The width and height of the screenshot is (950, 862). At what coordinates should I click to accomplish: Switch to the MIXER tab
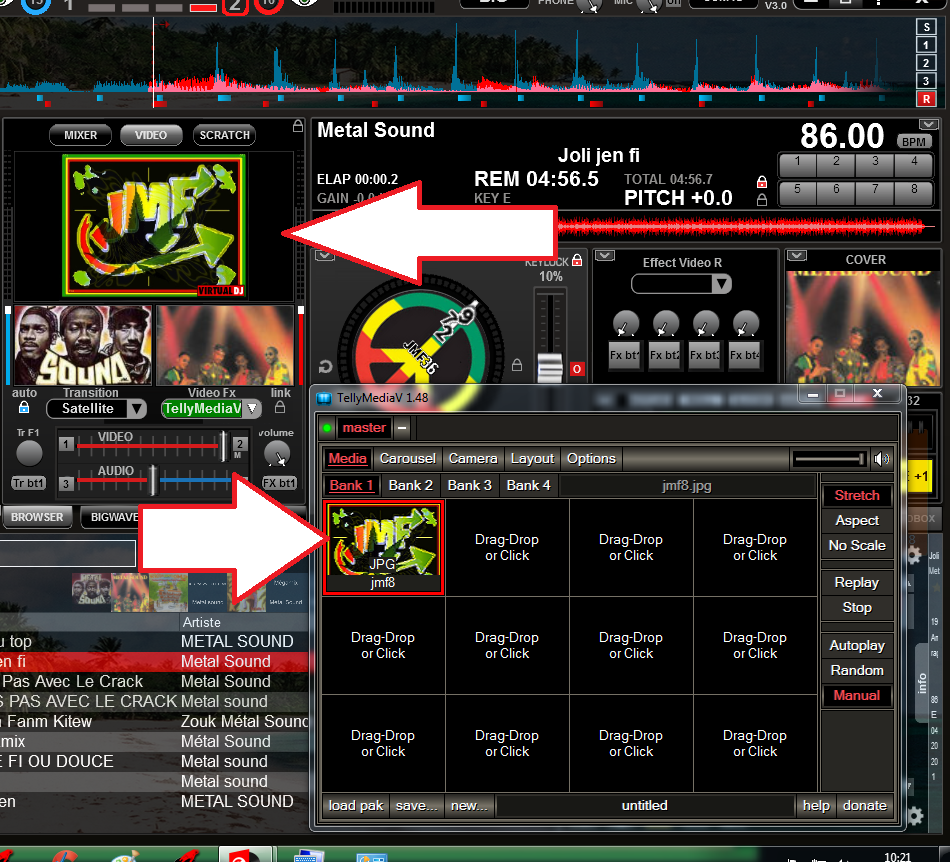(x=81, y=135)
